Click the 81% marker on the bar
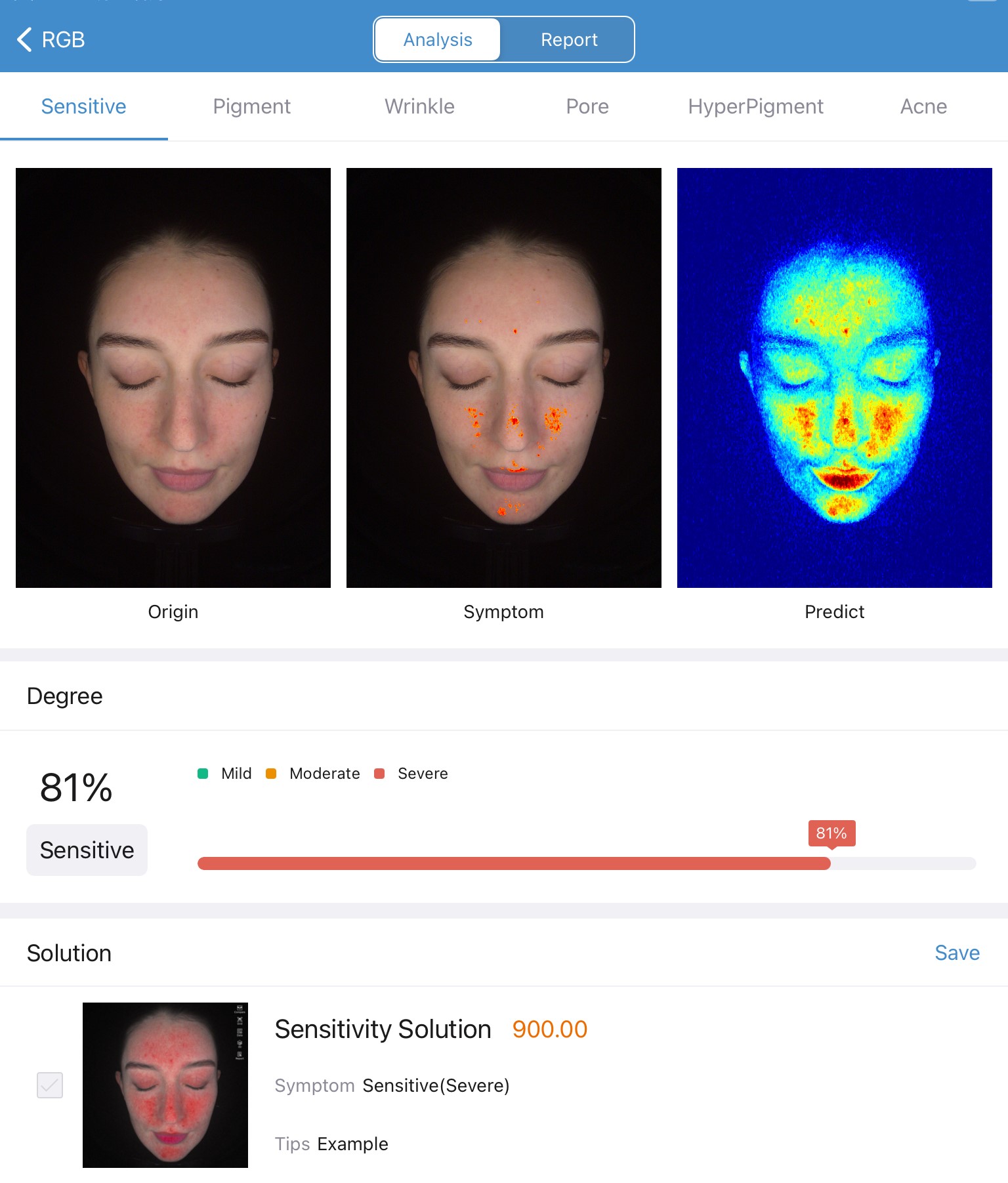 point(831,833)
